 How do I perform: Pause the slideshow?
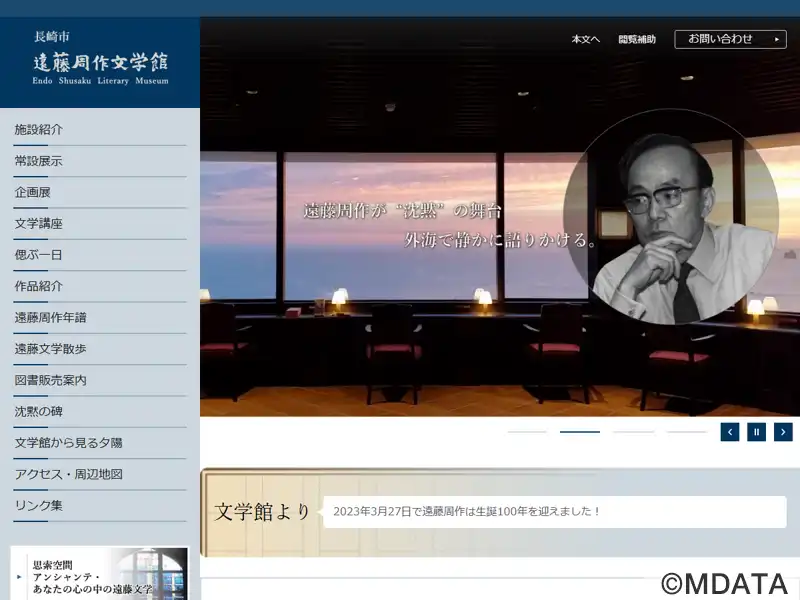point(756,432)
